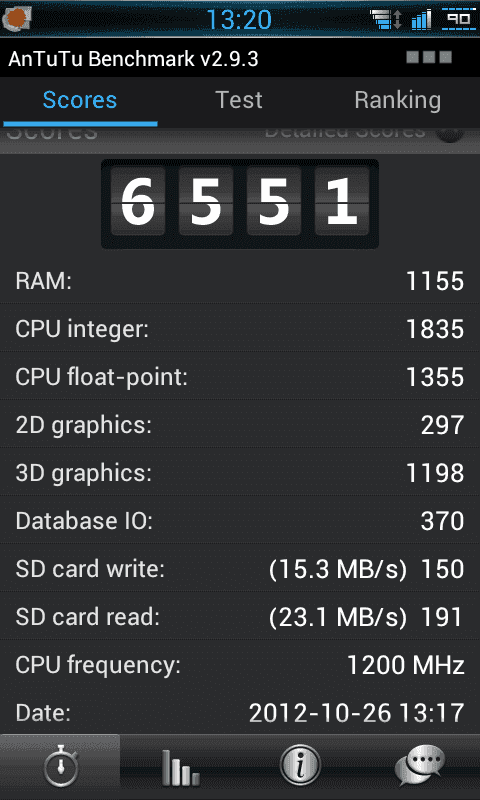This screenshot has height=800, width=480.
Task: Switch to the Ranking tab
Action: tap(397, 100)
